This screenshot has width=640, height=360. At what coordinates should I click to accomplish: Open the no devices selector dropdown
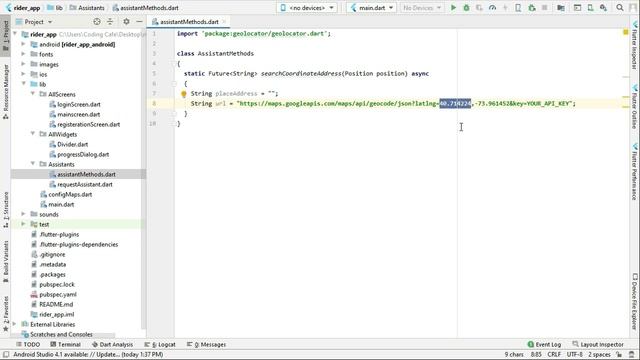pyautogui.click(x=307, y=8)
